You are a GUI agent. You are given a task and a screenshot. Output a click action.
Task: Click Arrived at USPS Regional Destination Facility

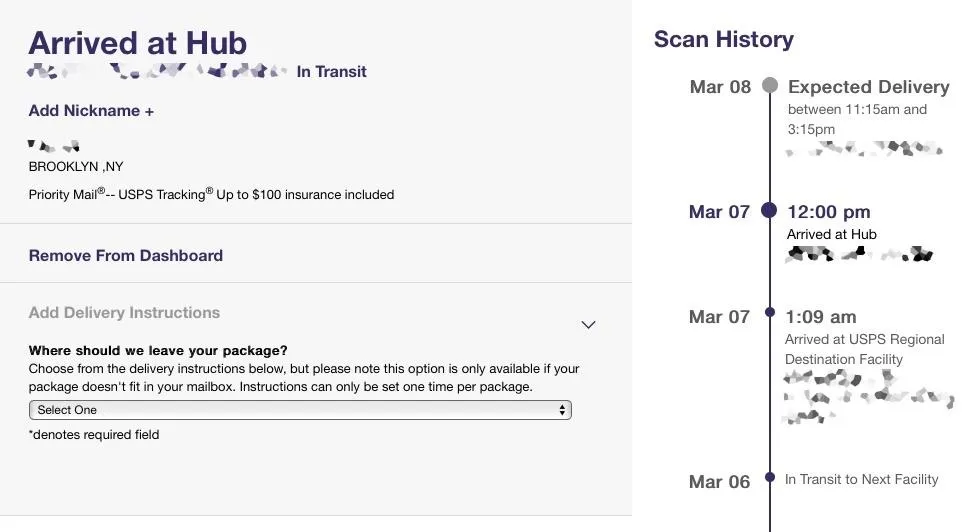point(865,349)
